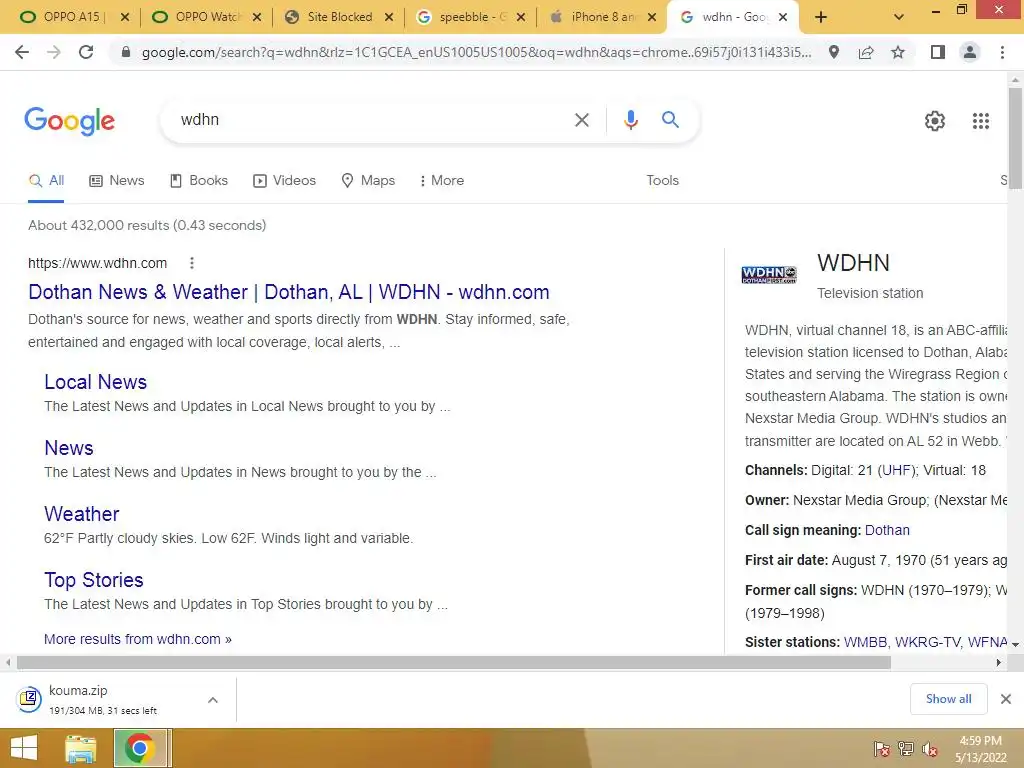The height and width of the screenshot is (768, 1024).
Task: View site security lock info
Action: coord(126,52)
